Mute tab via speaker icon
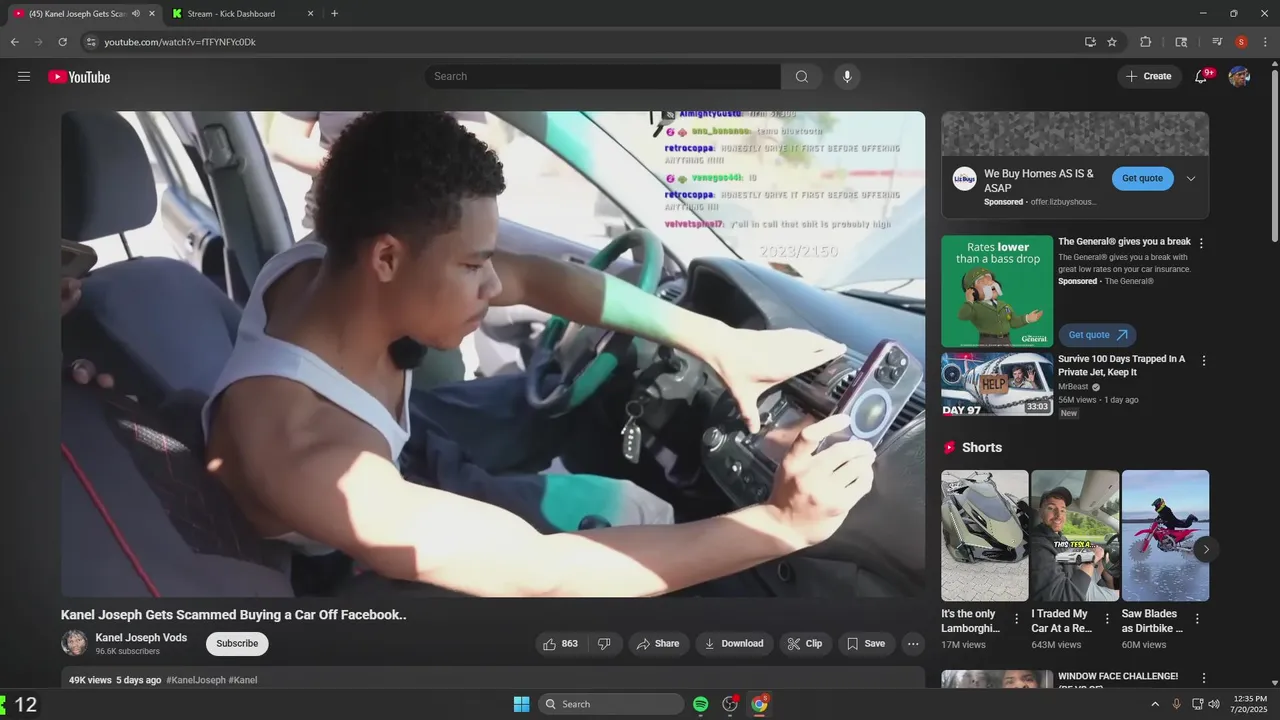Image resolution: width=1280 pixels, height=720 pixels. [136, 14]
